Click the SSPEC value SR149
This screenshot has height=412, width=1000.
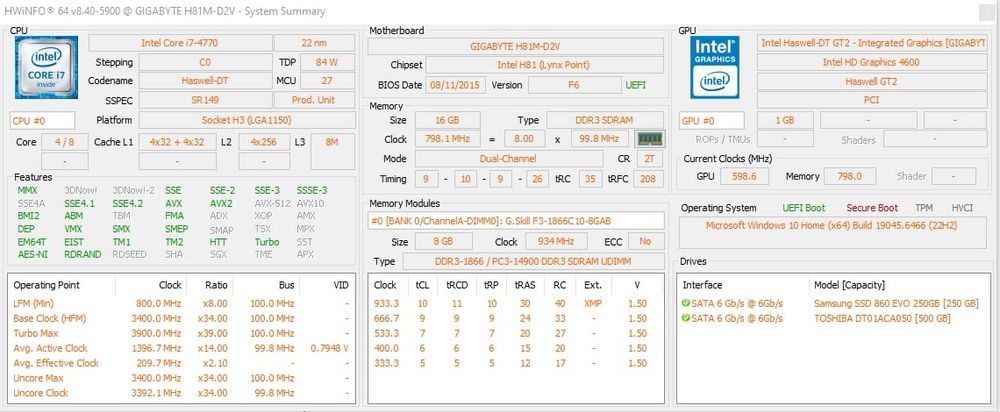[205, 100]
